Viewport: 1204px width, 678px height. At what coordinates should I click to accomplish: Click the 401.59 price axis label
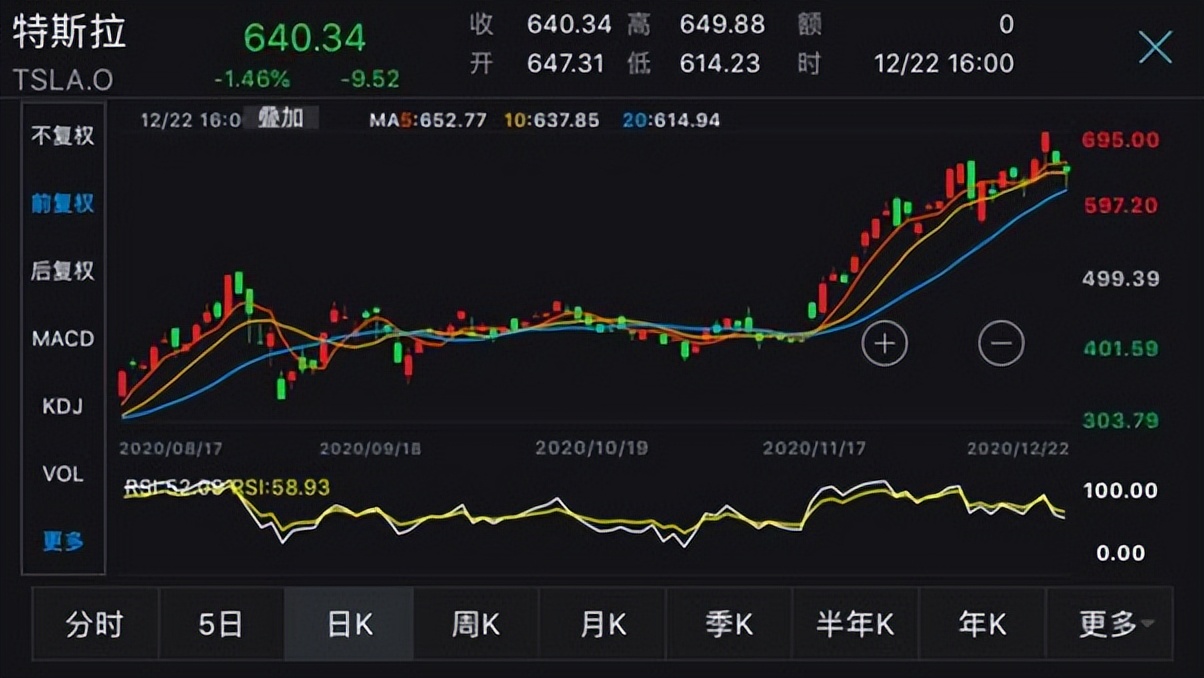click(1121, 349)
